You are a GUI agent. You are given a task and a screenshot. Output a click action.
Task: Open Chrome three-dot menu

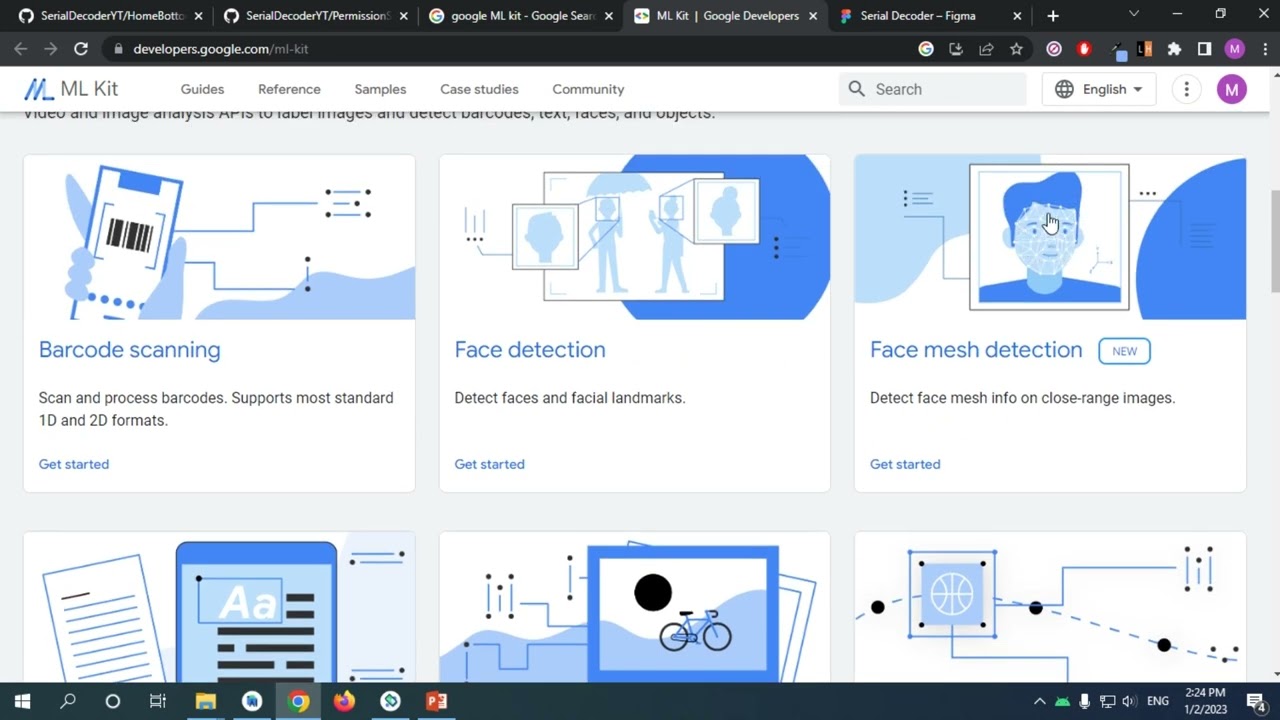pyautogui.click(x=1263, y=49)
